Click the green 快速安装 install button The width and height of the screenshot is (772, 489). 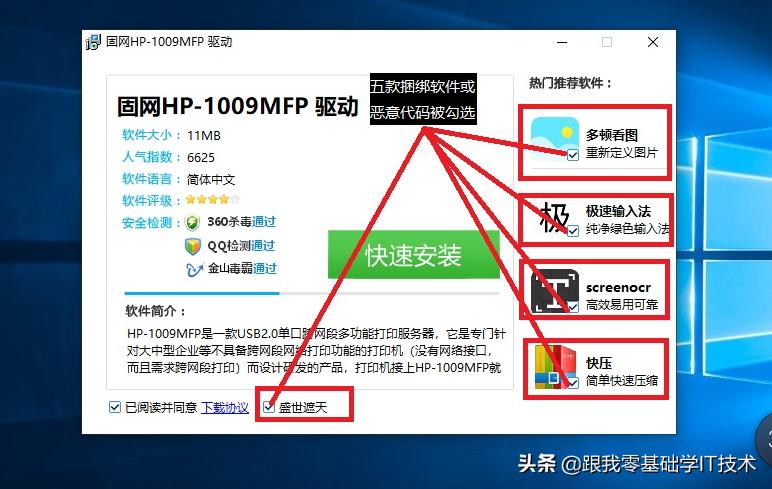point(414,254)
